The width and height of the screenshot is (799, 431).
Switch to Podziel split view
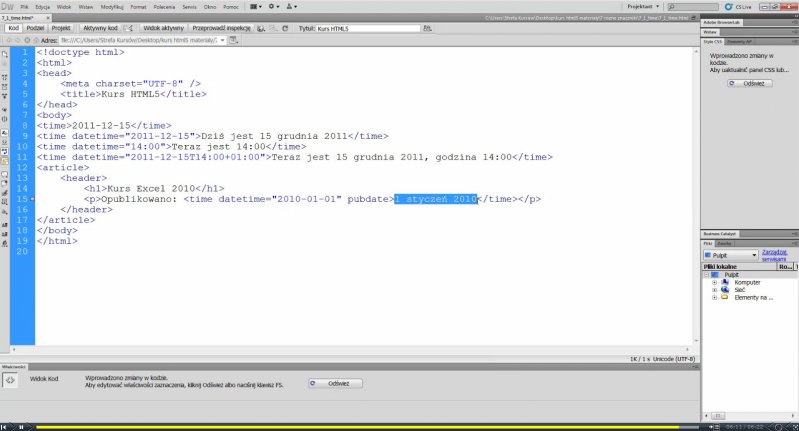35,29
